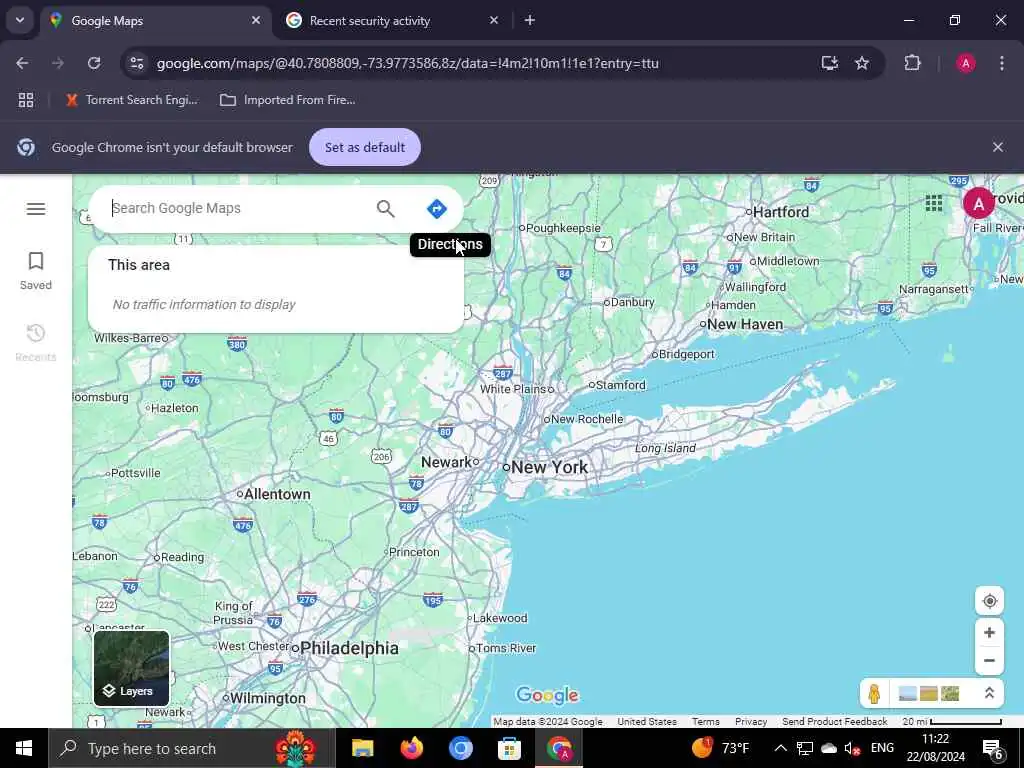The height and width of the screenshot is (768, 1024).
Task: Open the Recents history panel
Action: (x=35, y=343)
